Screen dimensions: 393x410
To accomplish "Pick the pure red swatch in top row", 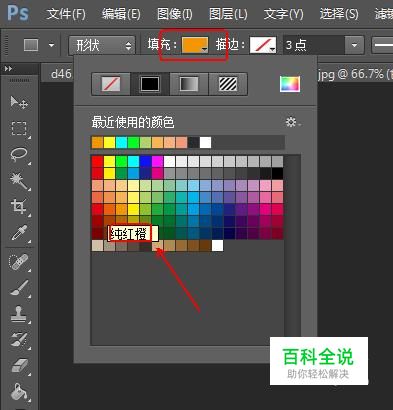I will [97, 161].
